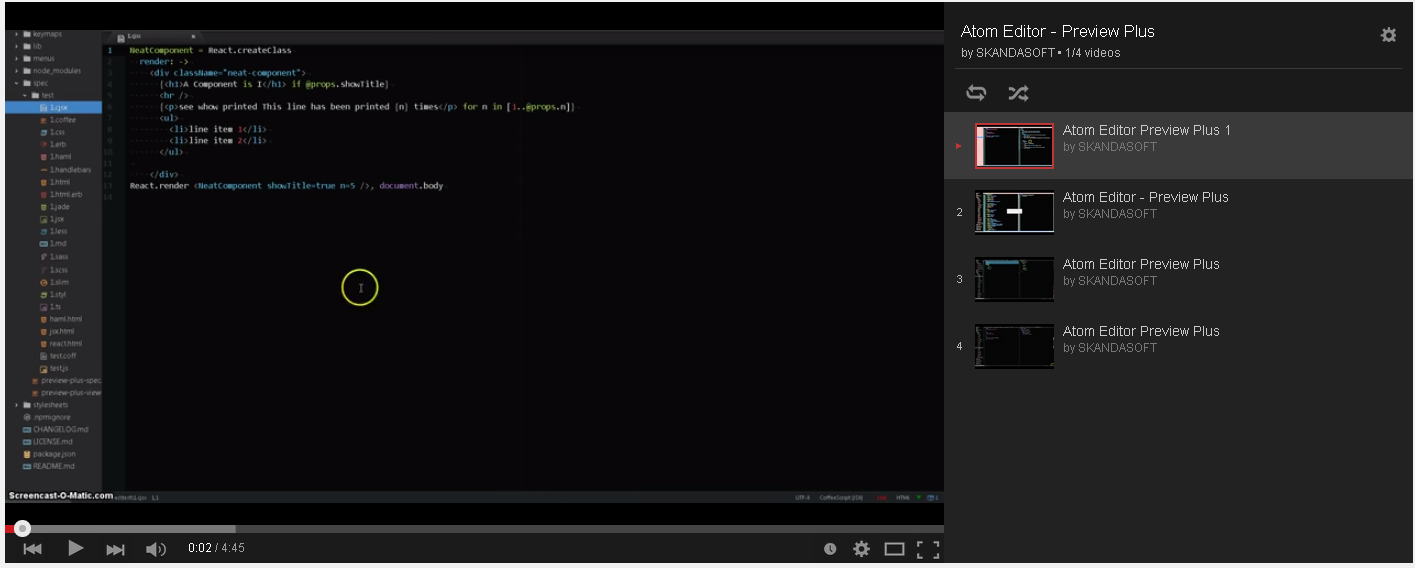Open 1.erb in the file tree
This screenshot has height=572, width=1422.
tap(52, 144)
